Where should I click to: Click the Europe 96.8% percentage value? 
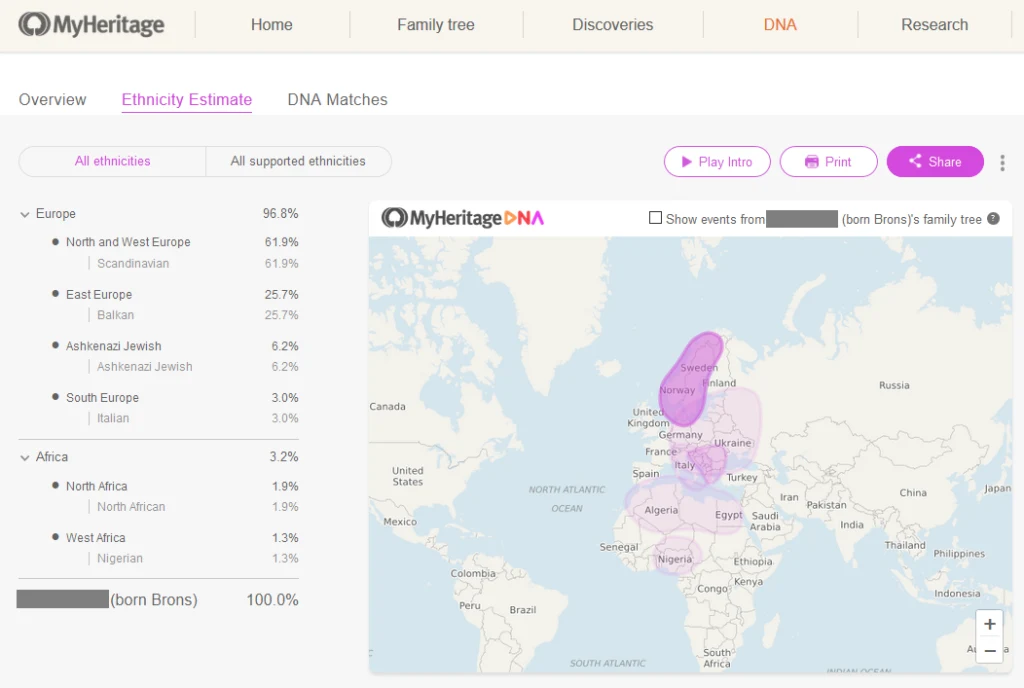pos(280,213)
